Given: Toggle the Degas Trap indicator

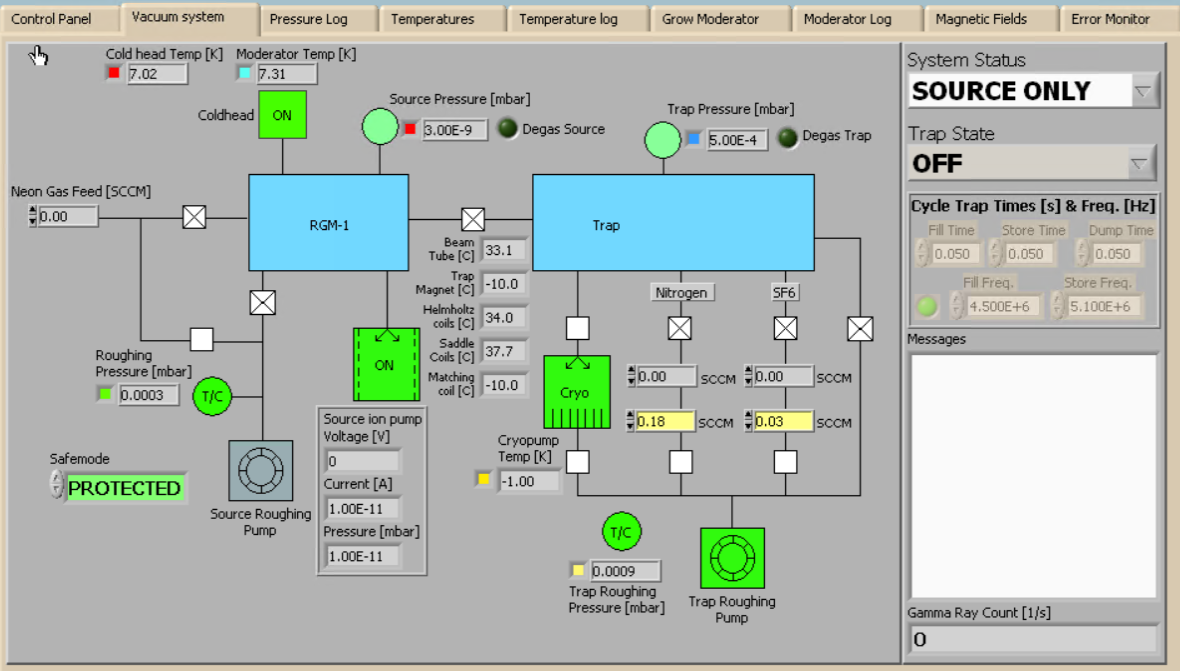Looking at the screenshot, I should pos(788,139).
